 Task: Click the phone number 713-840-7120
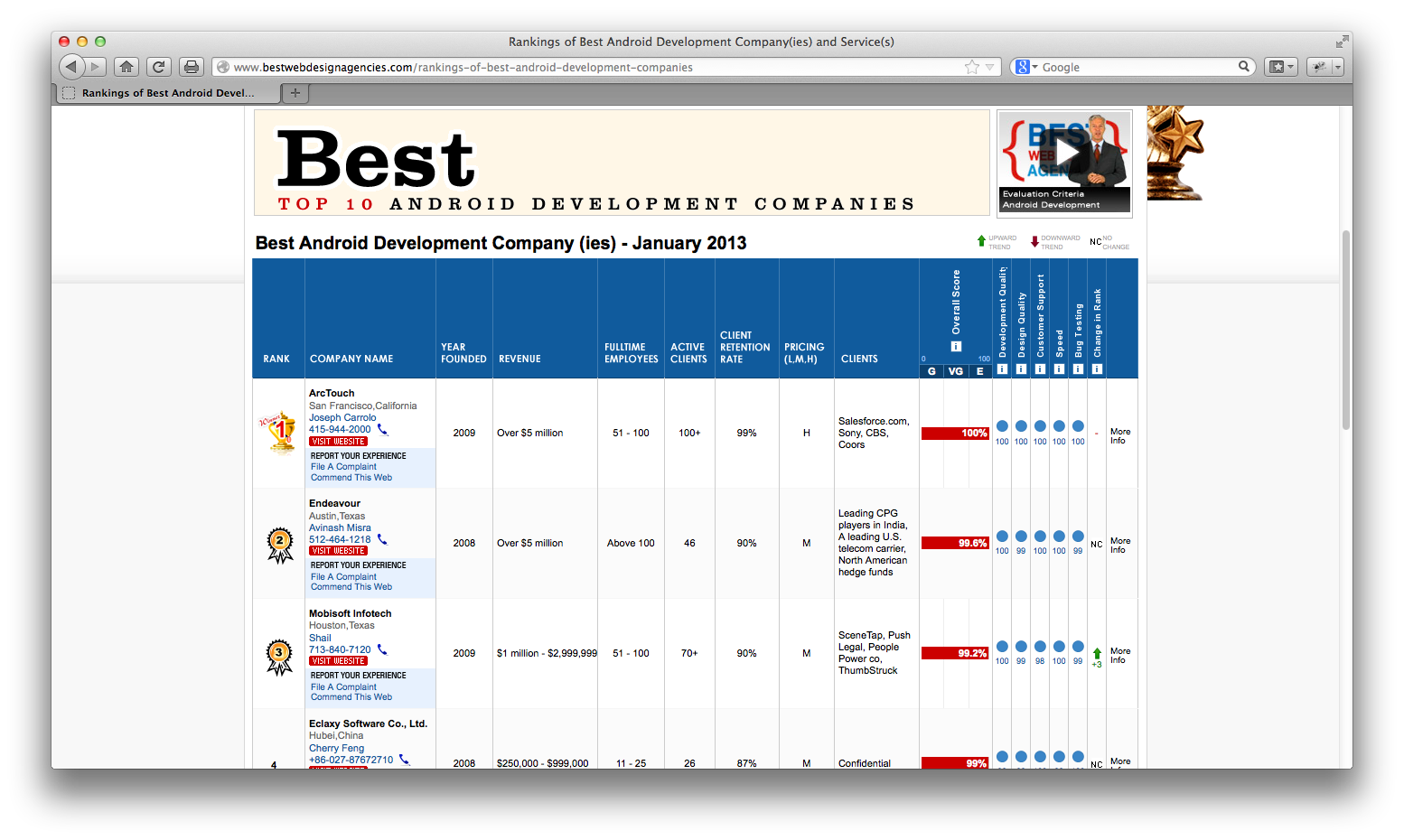340,649
